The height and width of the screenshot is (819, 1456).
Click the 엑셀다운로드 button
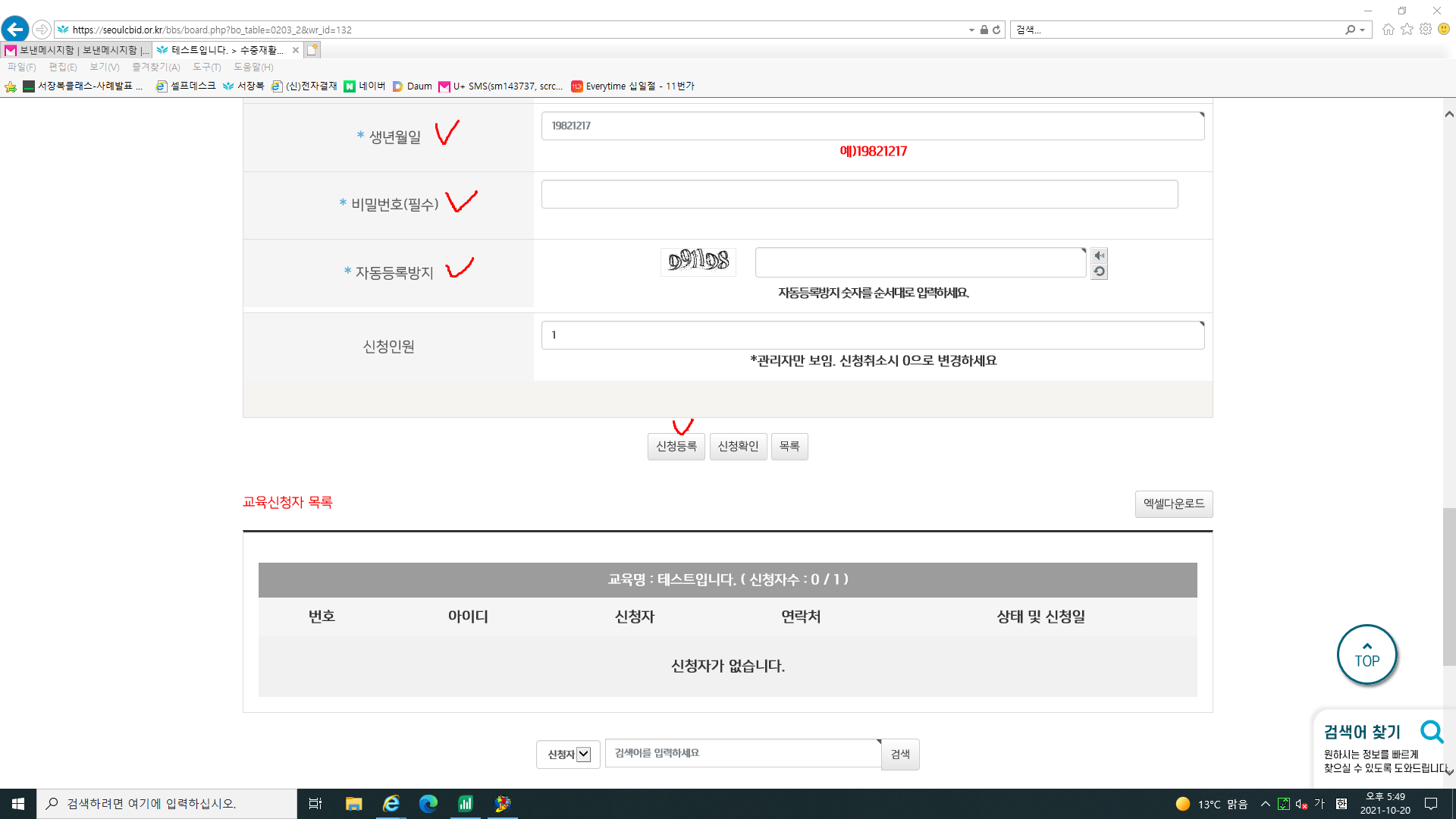click(x=1173, y=504)
